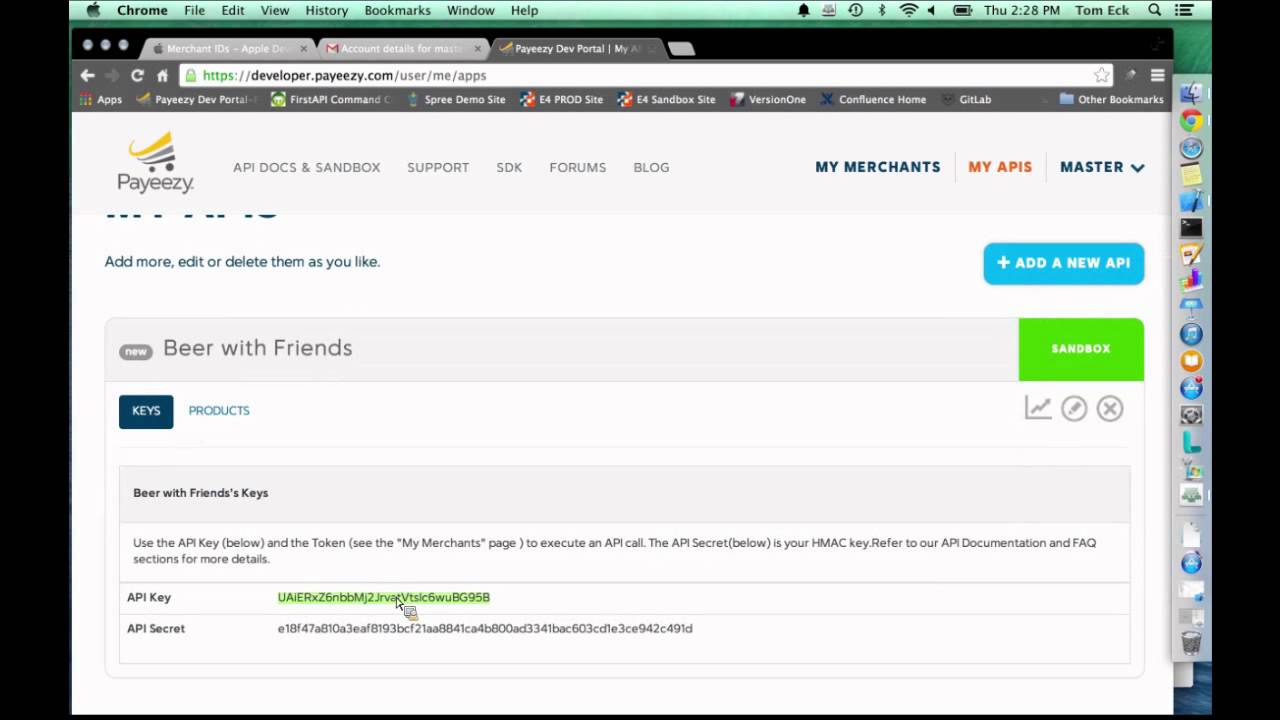The width and height of the screenshot is (1280, 720).
Task: Visit the FORUMS link
Action: coord(577,167)
